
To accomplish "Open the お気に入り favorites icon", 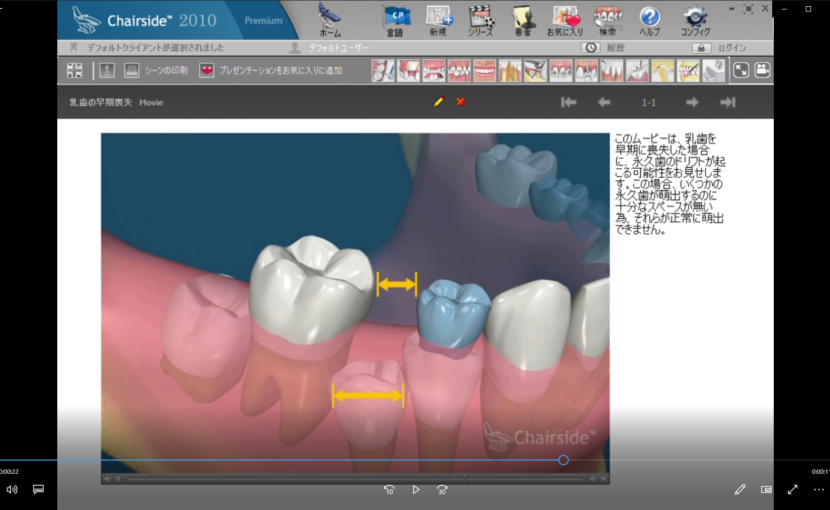I will (x=565, y=21).
